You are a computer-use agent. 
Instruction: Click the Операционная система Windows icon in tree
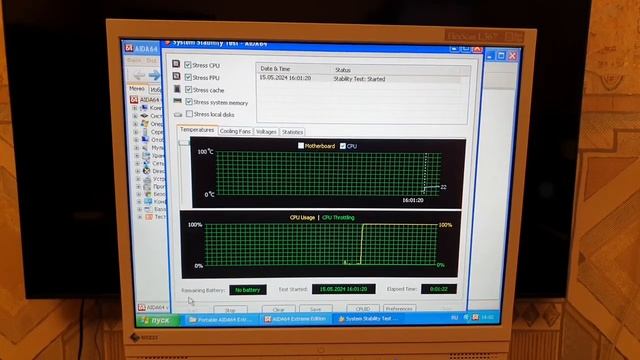[x=145, y=123]
